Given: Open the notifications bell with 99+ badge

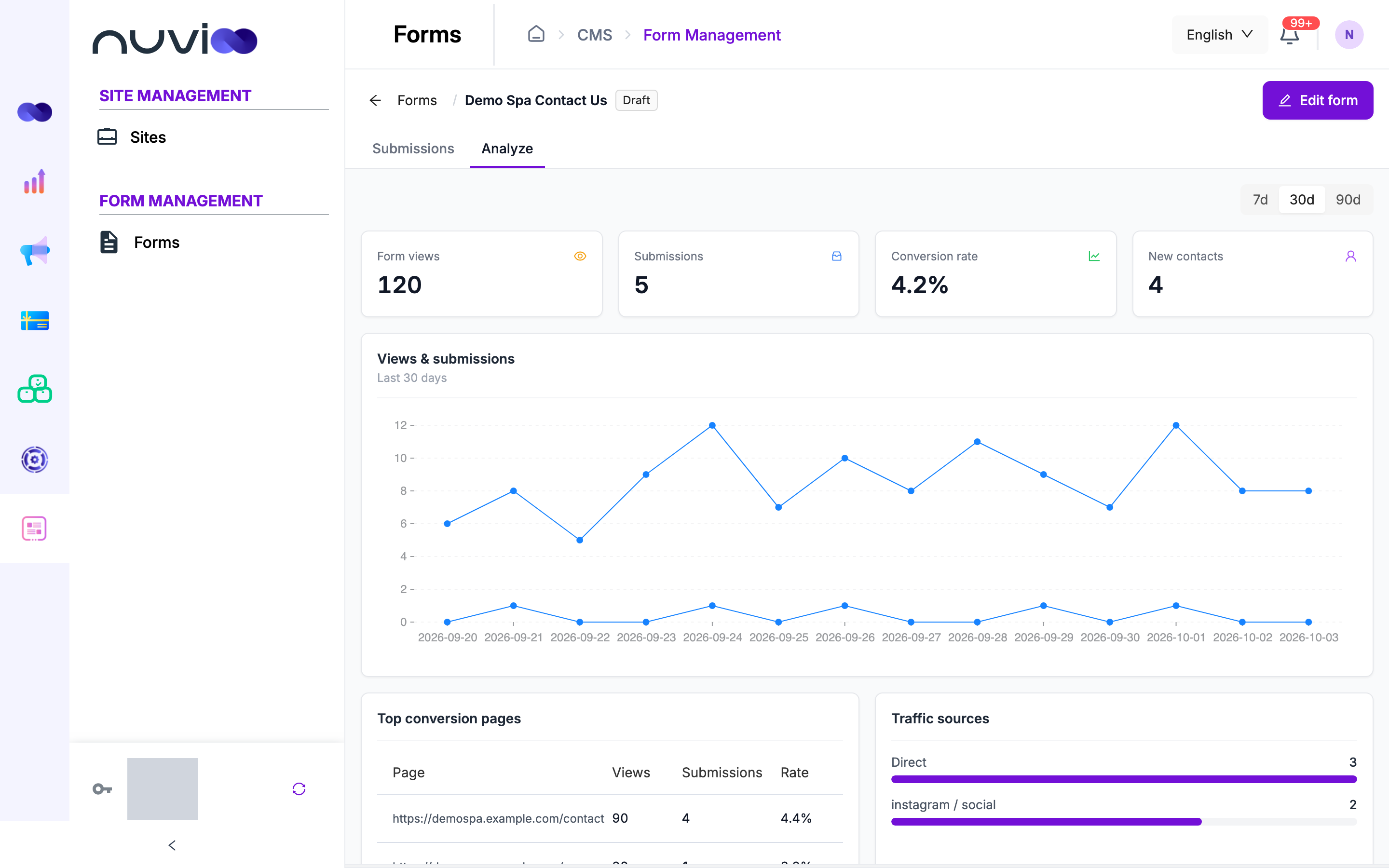Looking at the screenshot, I should point(1289,35).
